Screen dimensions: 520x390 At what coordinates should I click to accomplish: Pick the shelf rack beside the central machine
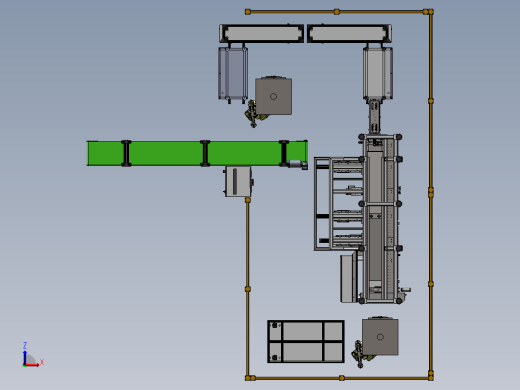pos(338,204)
